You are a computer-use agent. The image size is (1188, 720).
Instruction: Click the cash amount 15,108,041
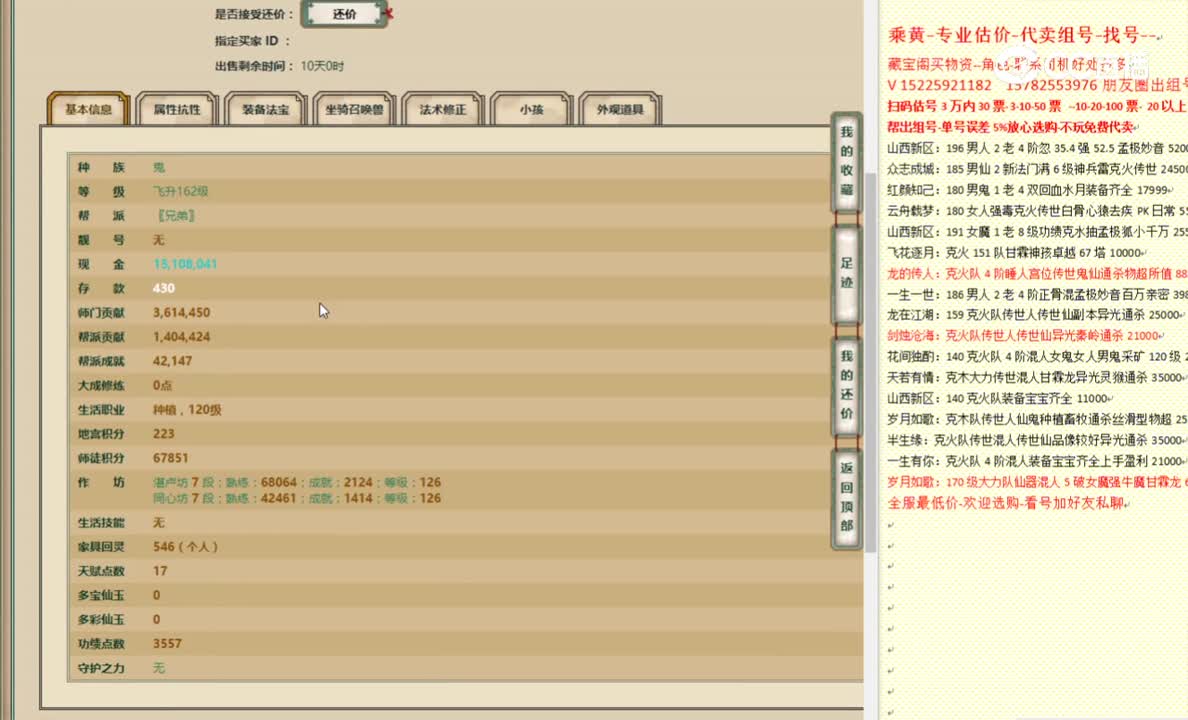185,264
